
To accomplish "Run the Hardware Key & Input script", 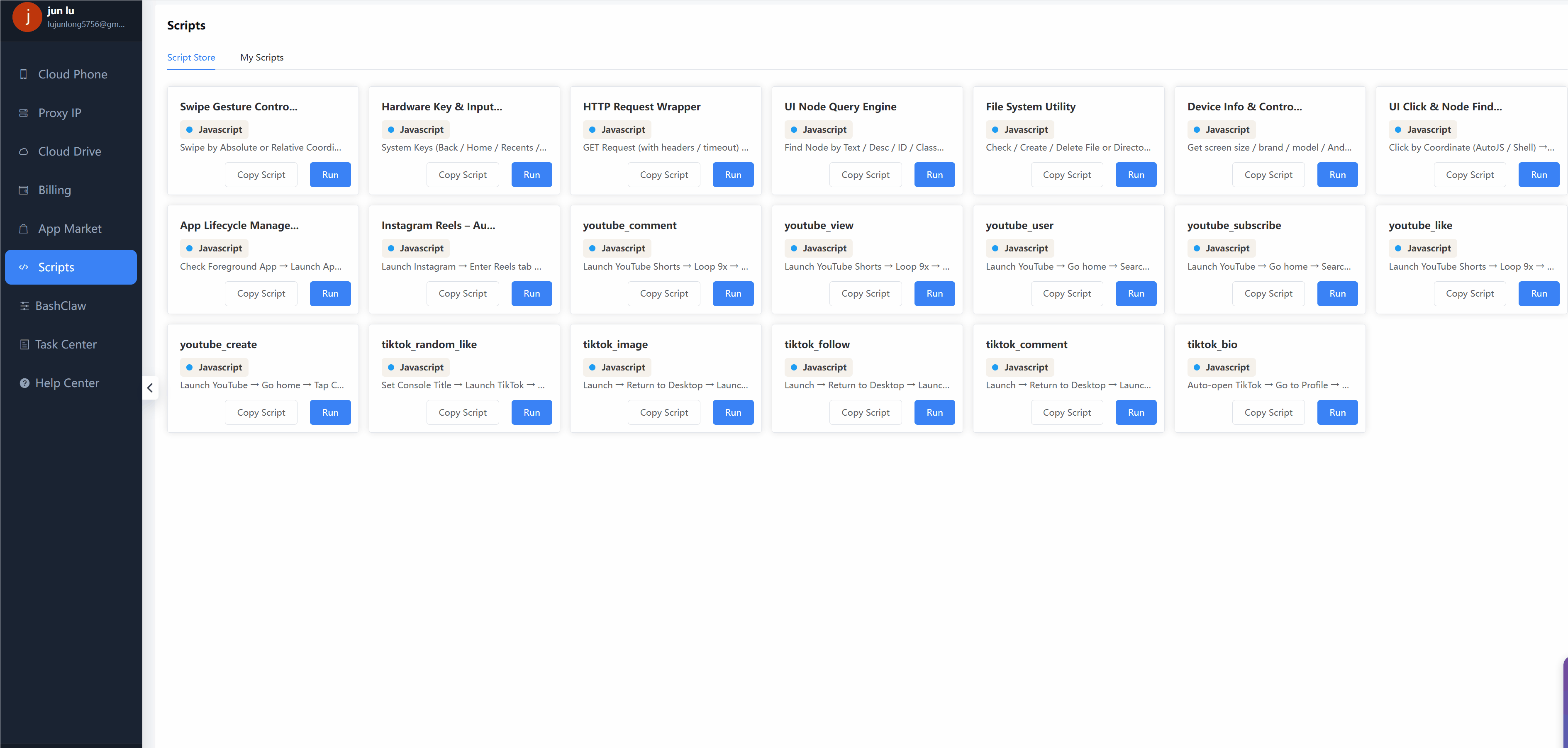I will [532, 175].
